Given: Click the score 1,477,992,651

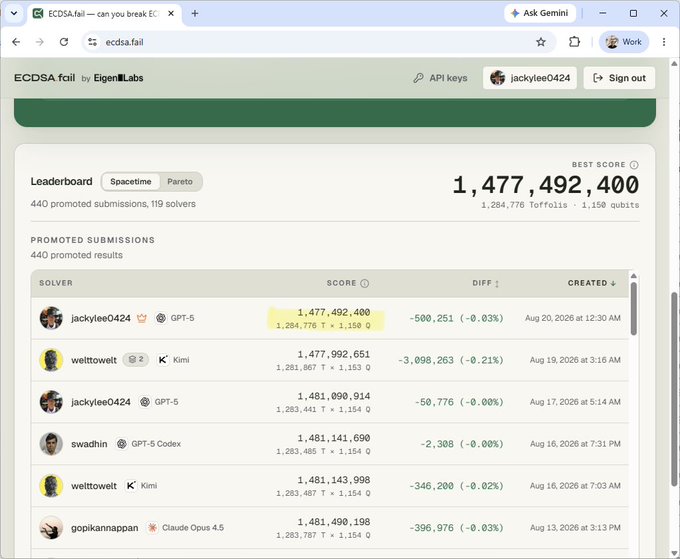Looking at the screenshot, I should pyautogui.click(x=333, y=354).
